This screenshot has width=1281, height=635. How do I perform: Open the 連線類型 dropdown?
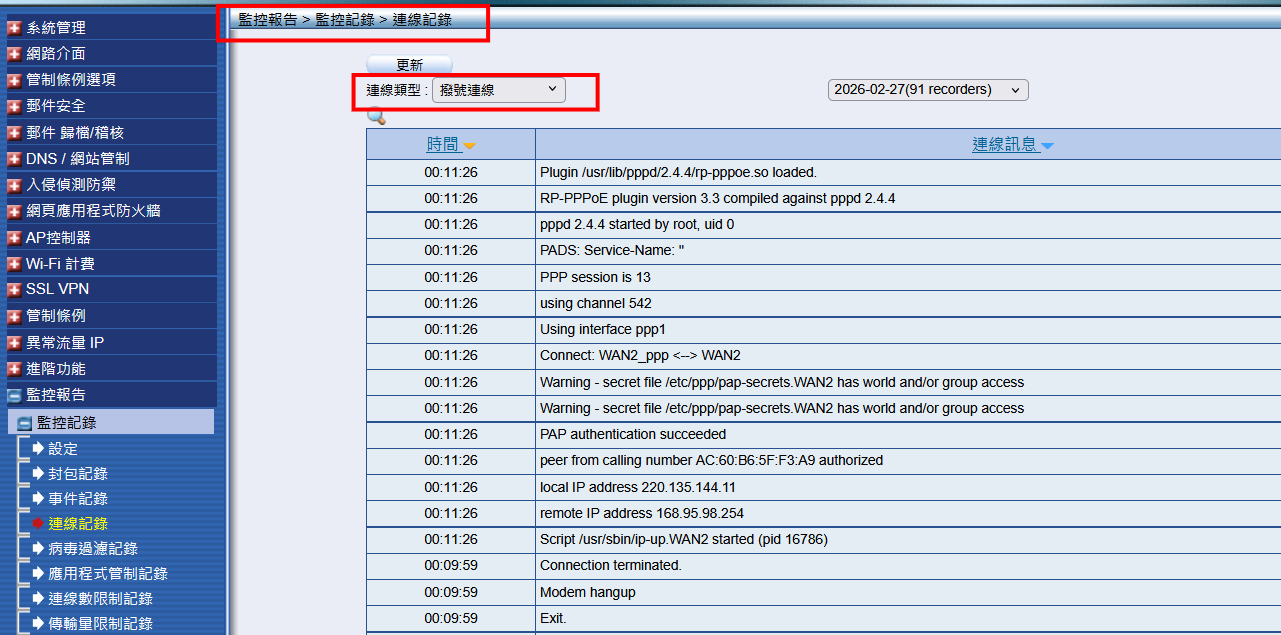(498, 90)
